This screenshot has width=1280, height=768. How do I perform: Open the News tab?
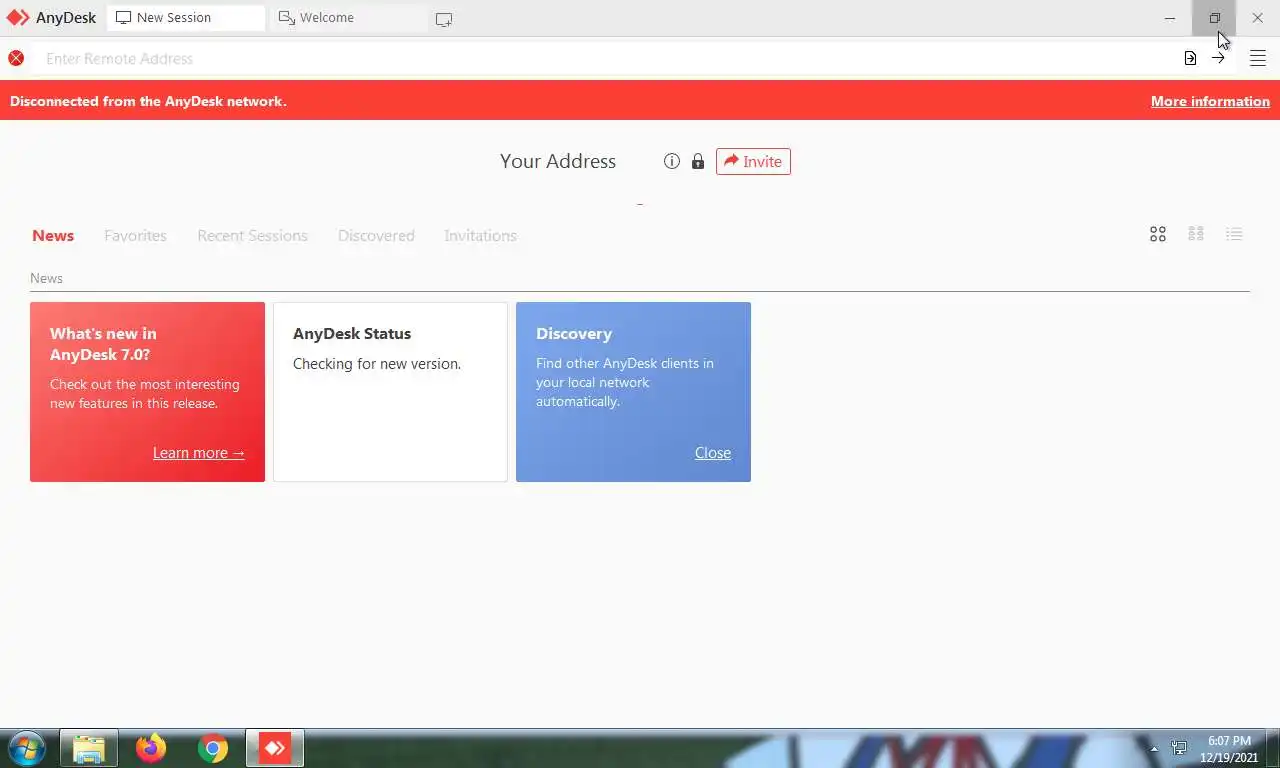[x=53, y=236]
